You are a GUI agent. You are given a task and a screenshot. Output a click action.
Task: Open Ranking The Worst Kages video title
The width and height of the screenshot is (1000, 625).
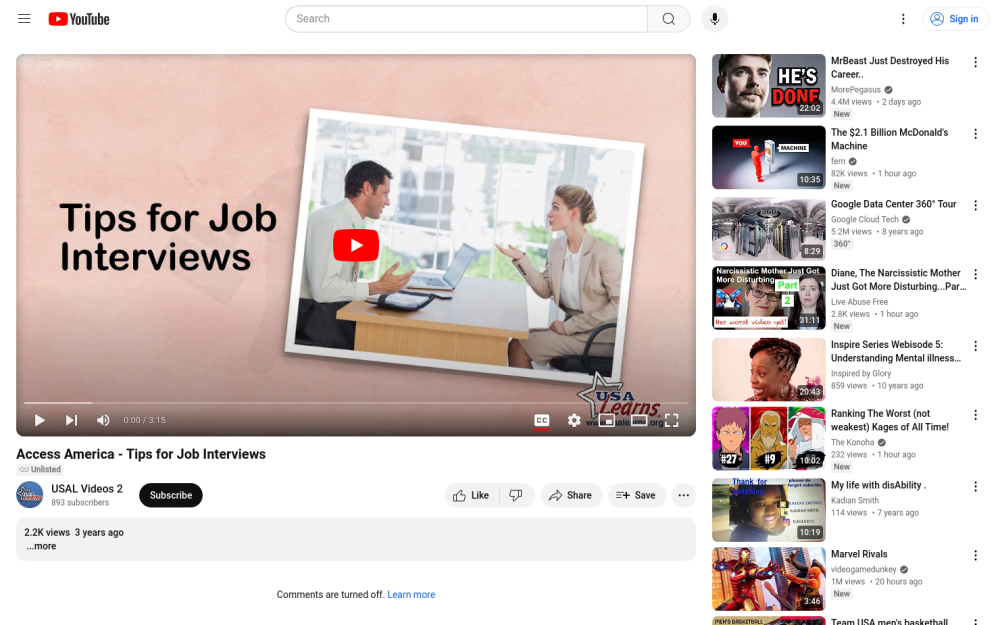click(890, 420)
